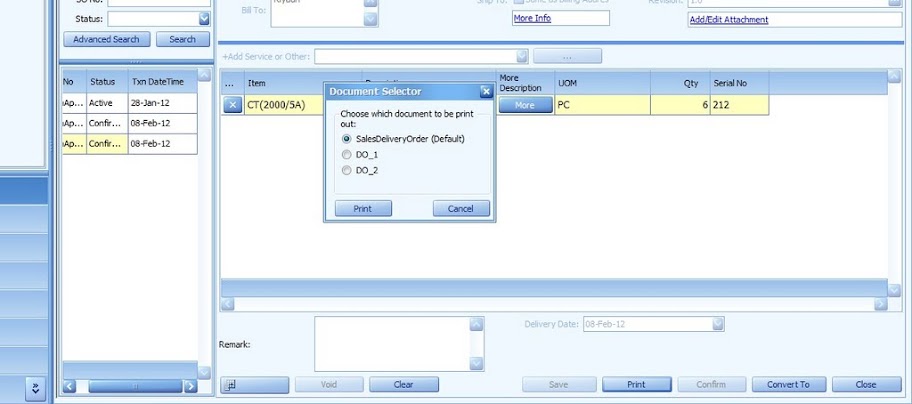Click the bottom Close button
Viewport: 912px width, 404px height.
(867, 384)
